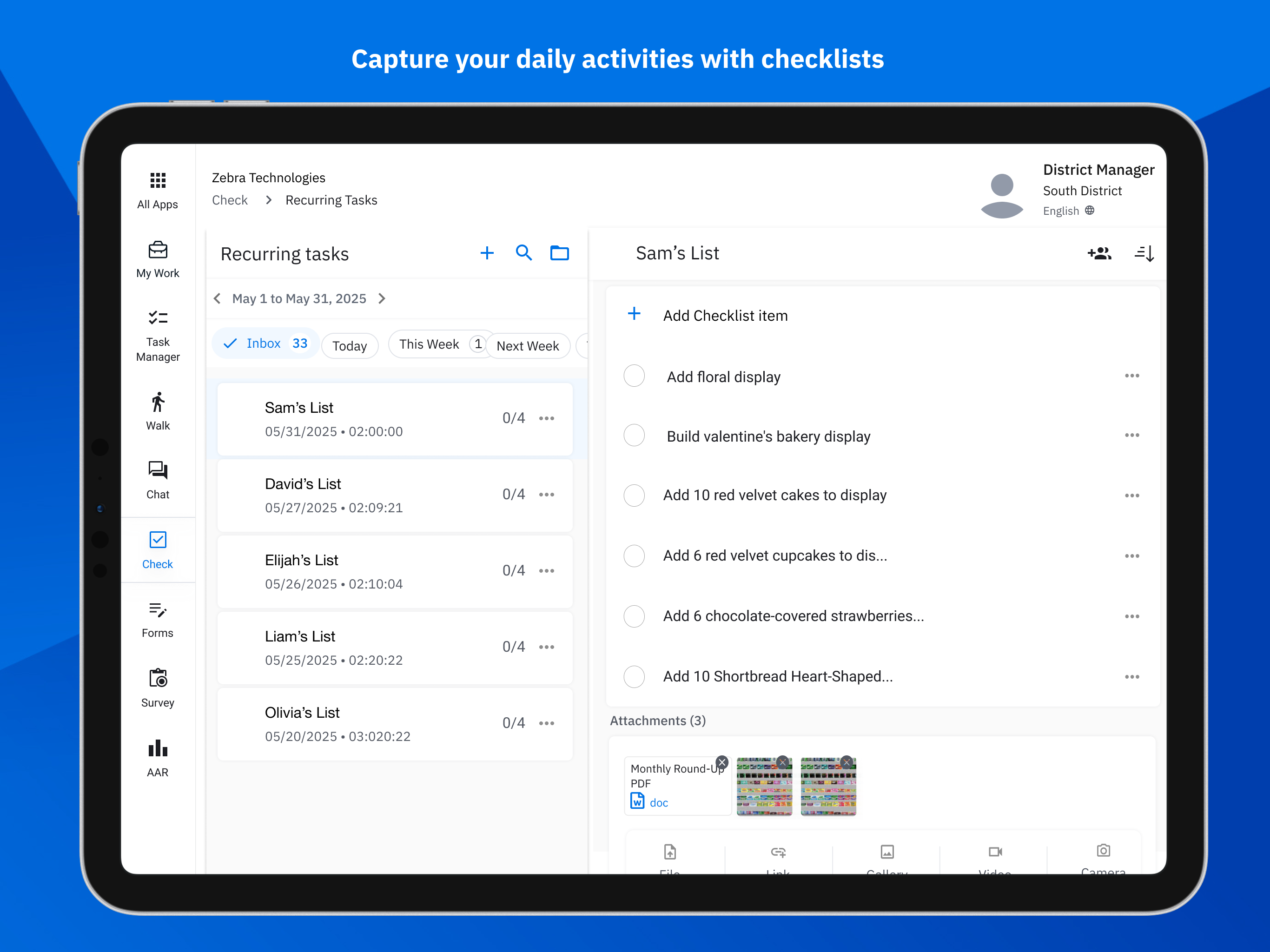Image resolution: width=1270 pixels, height=952 pixels.
Task: Open the District Manager profile avatar
Action: point(1002,196)
